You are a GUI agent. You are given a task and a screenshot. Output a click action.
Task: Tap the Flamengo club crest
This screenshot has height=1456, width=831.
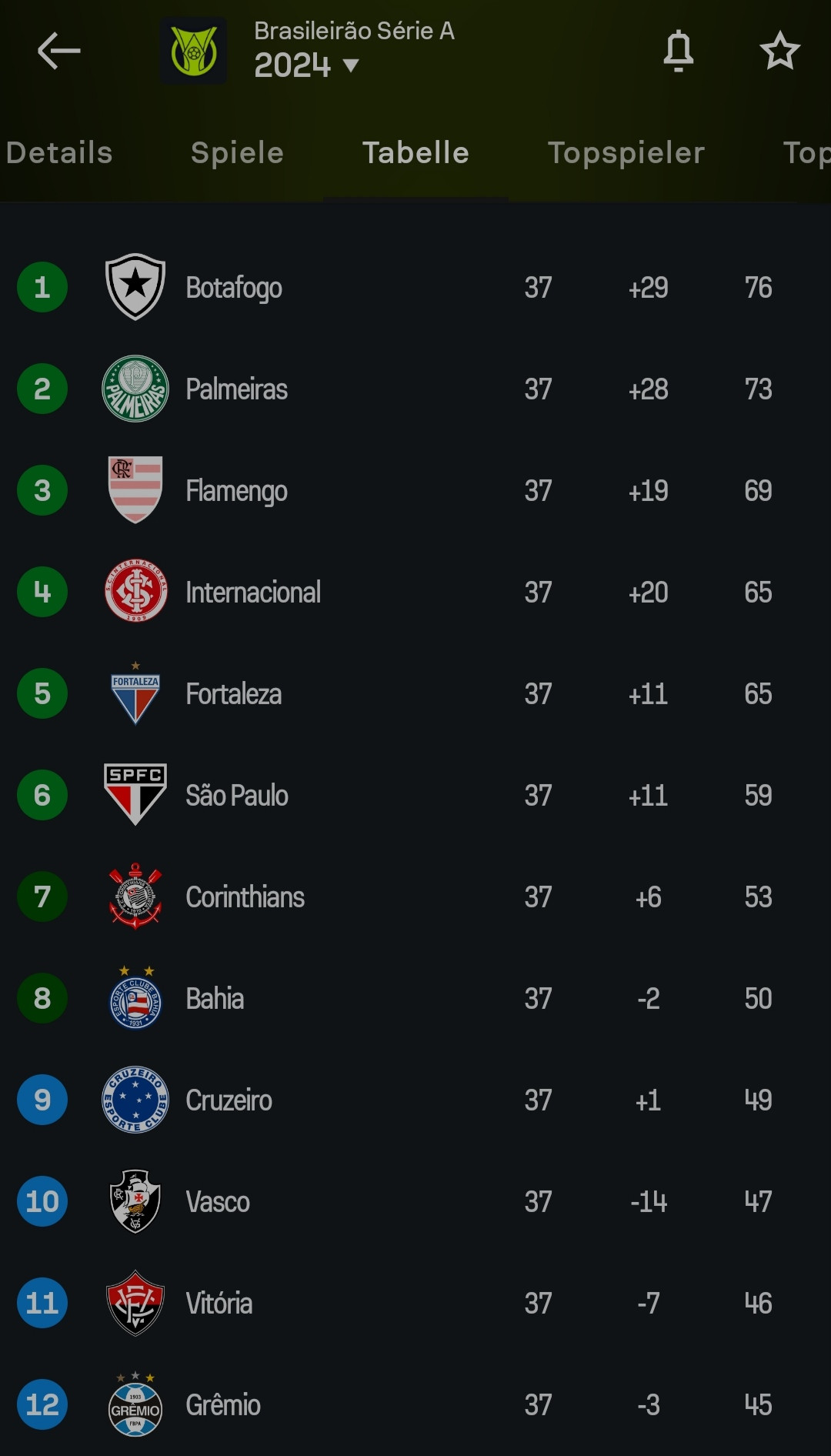(135, 490)
